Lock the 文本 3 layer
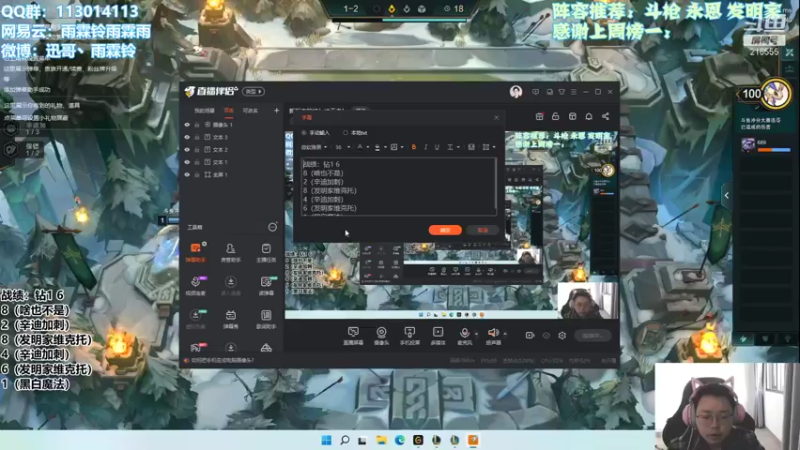 [x=196, y=137]
